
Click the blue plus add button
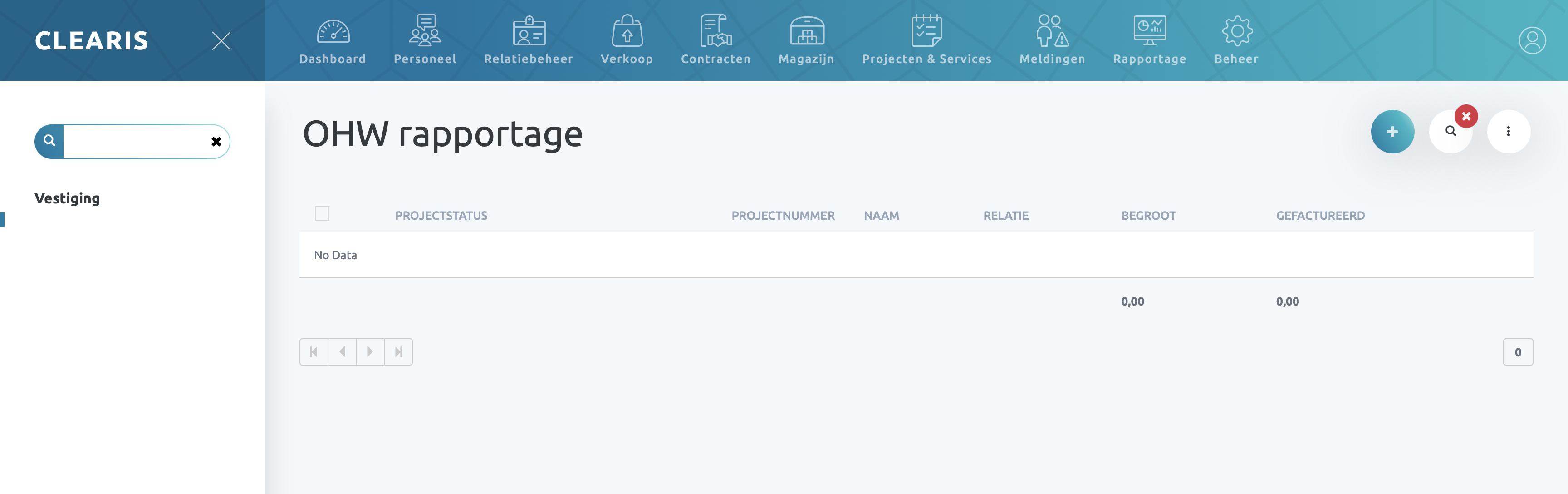tap(1392, 132)
